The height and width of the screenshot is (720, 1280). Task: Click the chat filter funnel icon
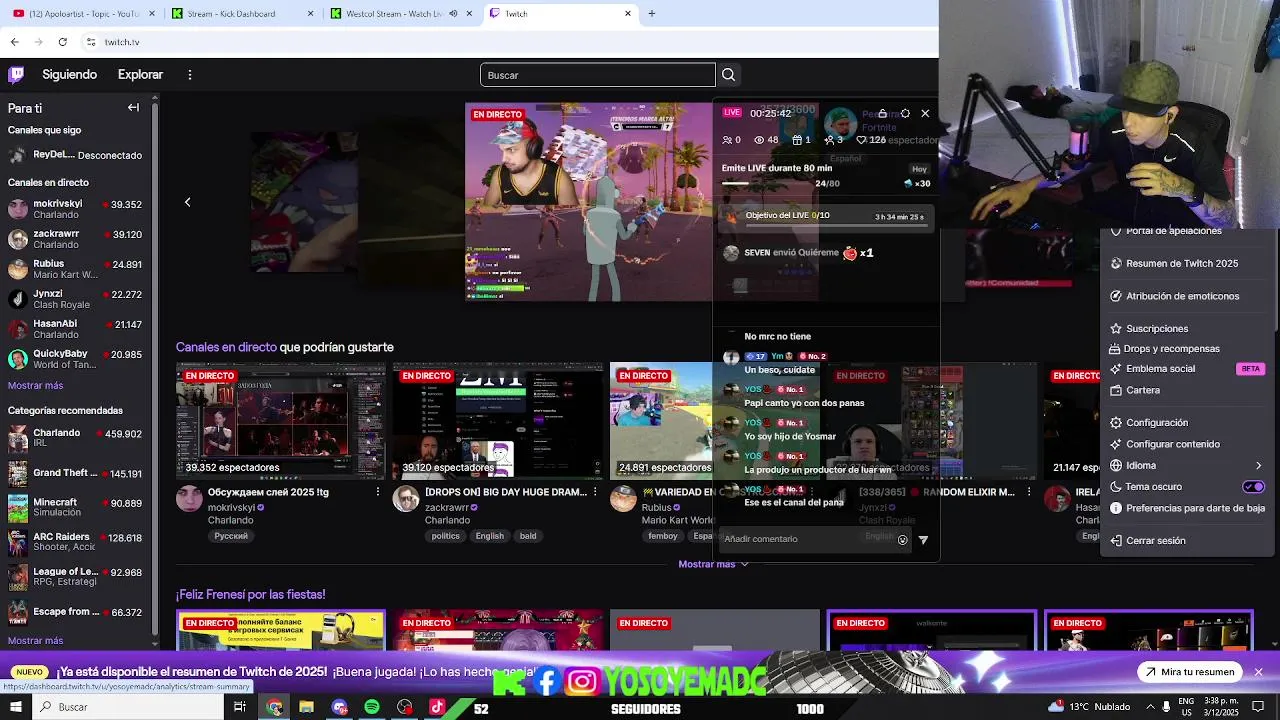tap(923, 539)
